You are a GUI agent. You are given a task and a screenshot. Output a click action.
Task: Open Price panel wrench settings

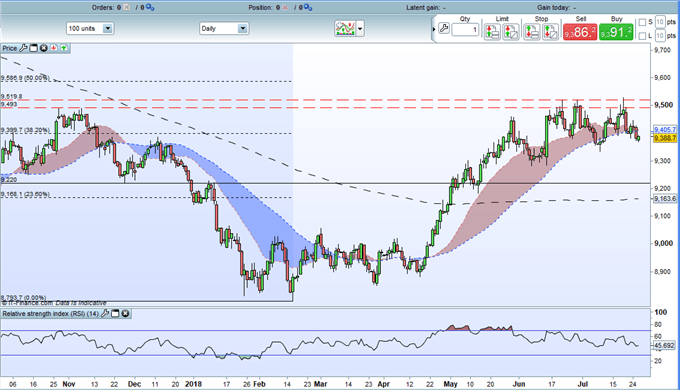(23, 48)
